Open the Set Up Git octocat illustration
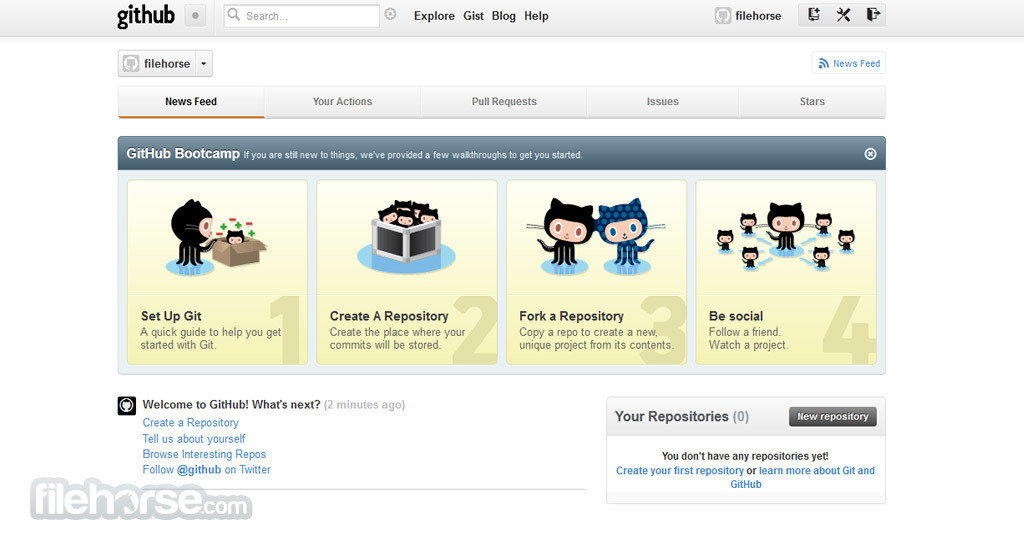Viewport: 1024px width, 550px height. pyautogui.click(x=216, y=238)
